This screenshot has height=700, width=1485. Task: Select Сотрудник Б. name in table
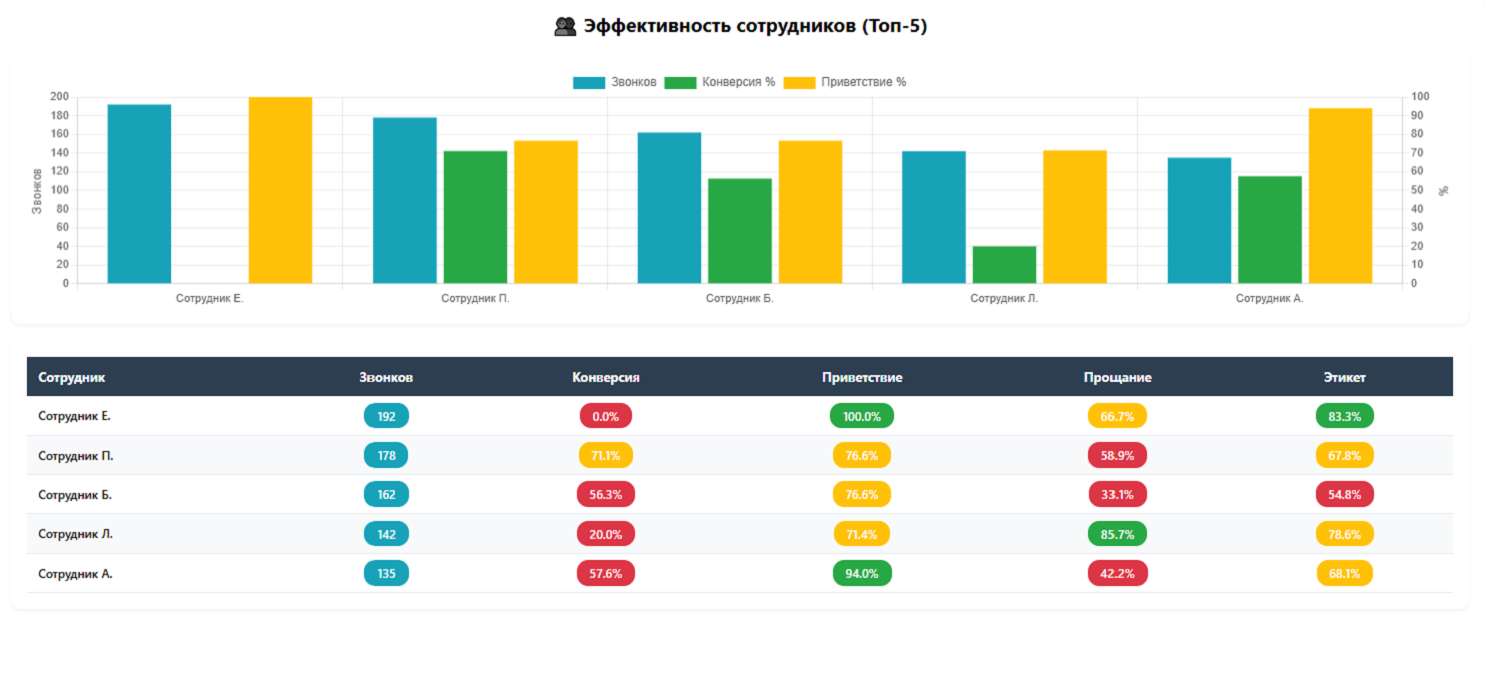[75, 495]
